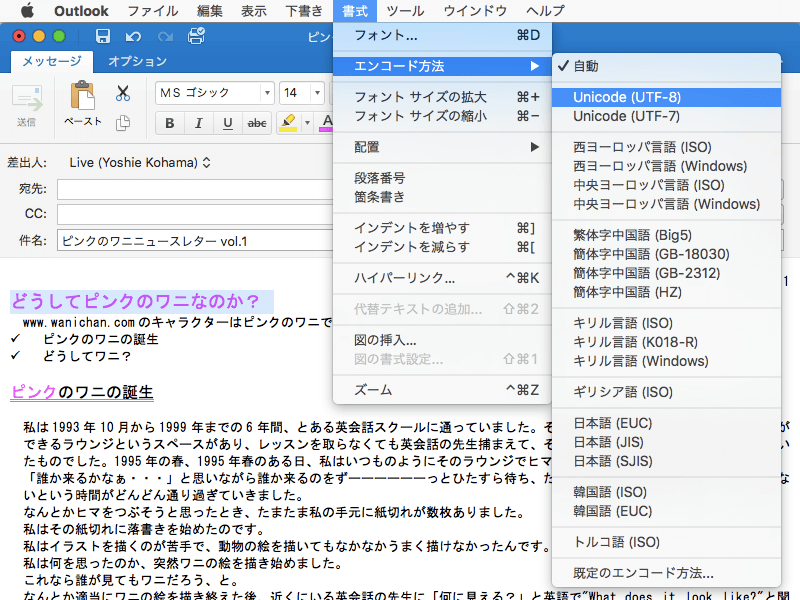Choose フォント サイズの拡大
The width and height of the screenshot is (800, 600).
click(x=442, y=97)
